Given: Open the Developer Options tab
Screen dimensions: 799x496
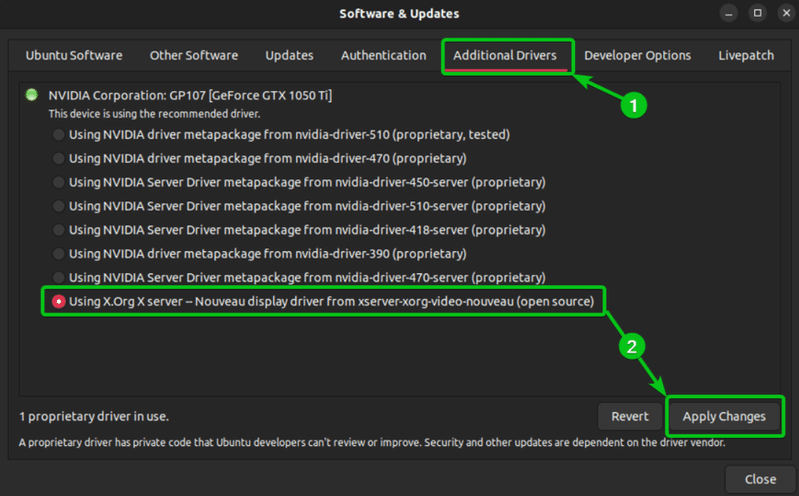Looking at the screenshot, I should [637, 56].
